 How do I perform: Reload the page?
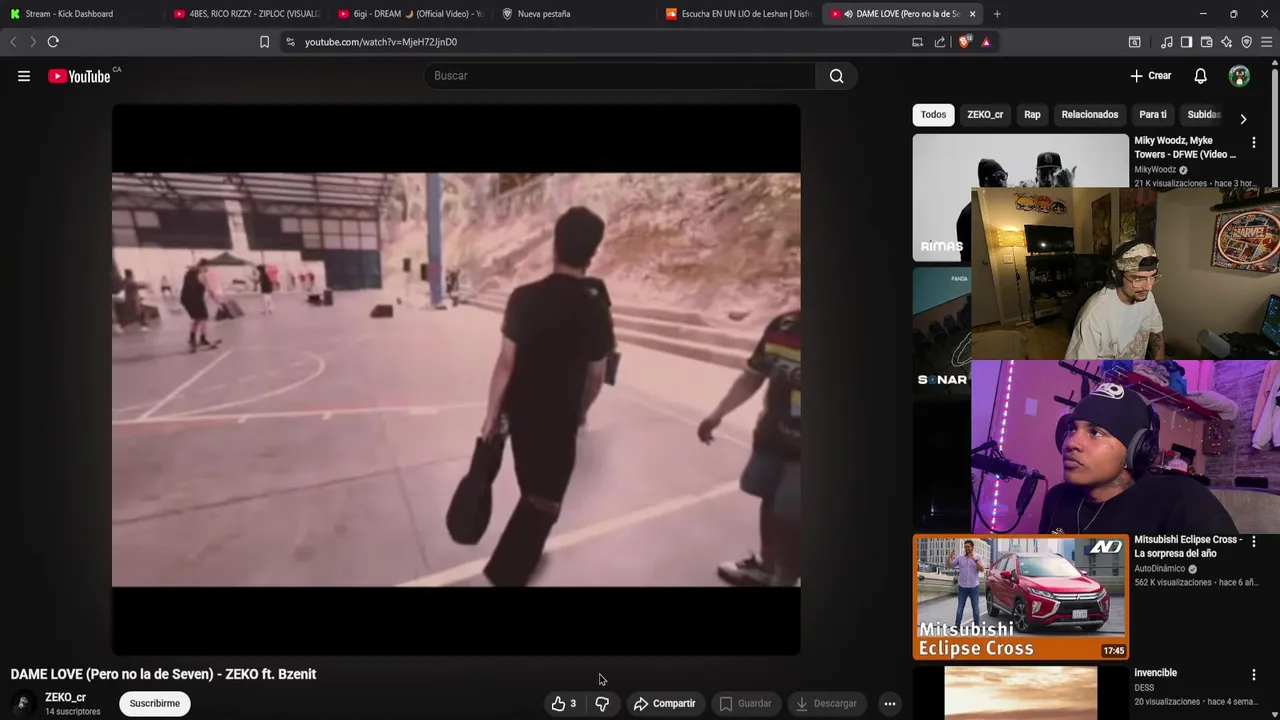53,42
